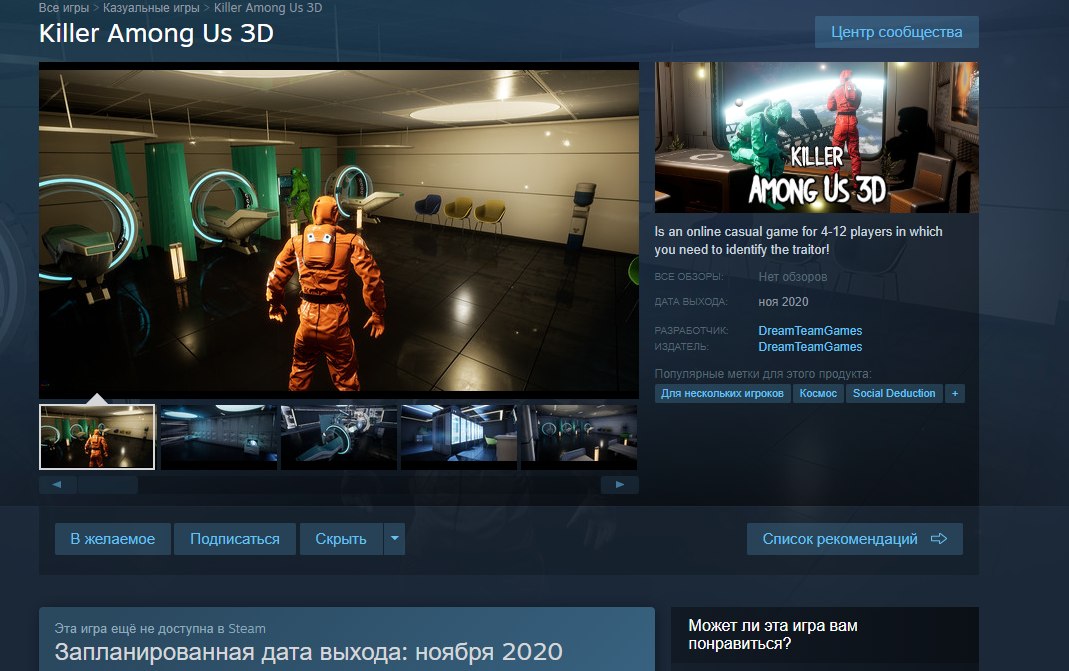The image size is (1069, 671).
Task: Select the 'Social Deduction' tag
Action: click(894, 393)
